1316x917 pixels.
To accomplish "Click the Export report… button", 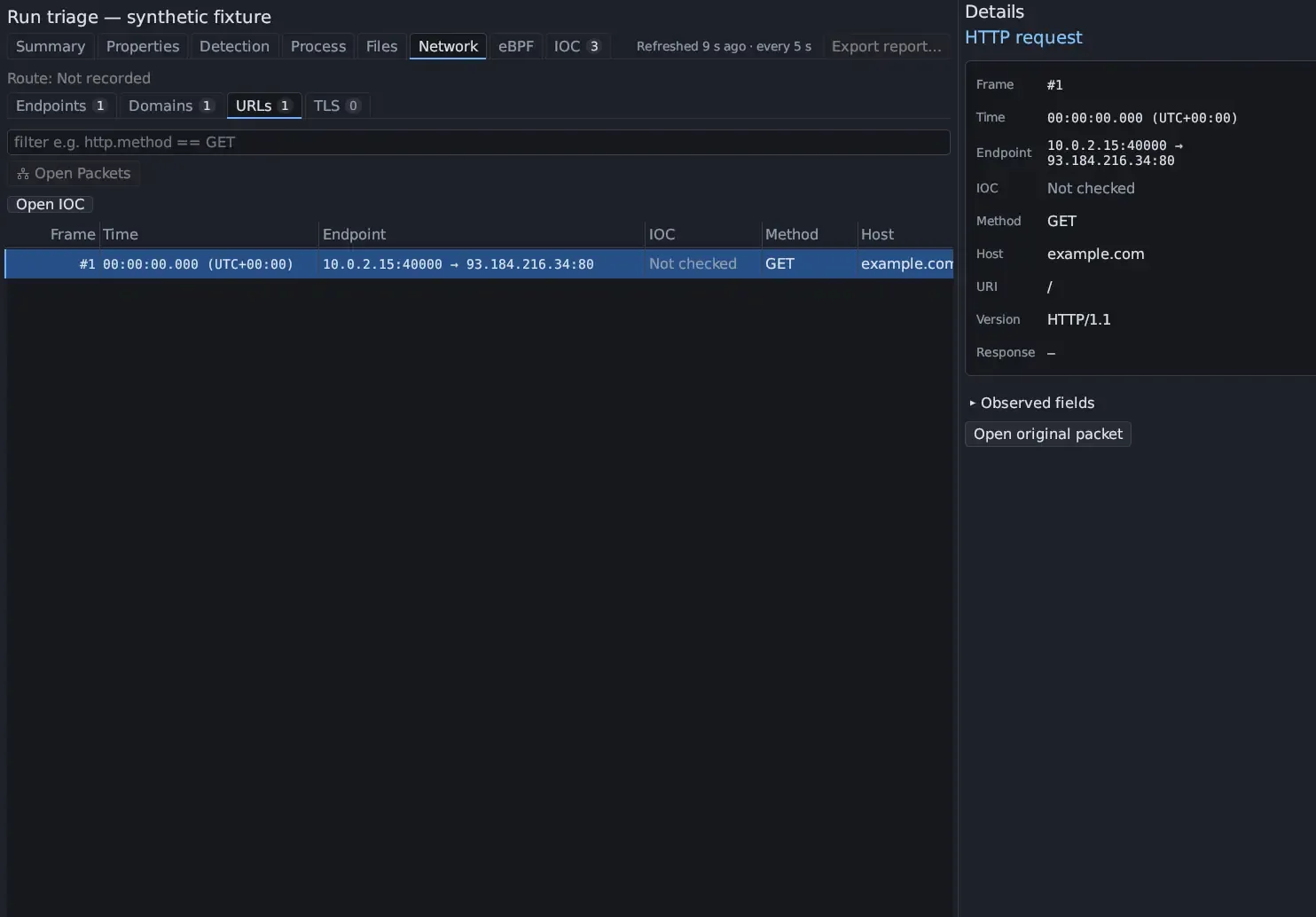I will [x=887, y=46].
